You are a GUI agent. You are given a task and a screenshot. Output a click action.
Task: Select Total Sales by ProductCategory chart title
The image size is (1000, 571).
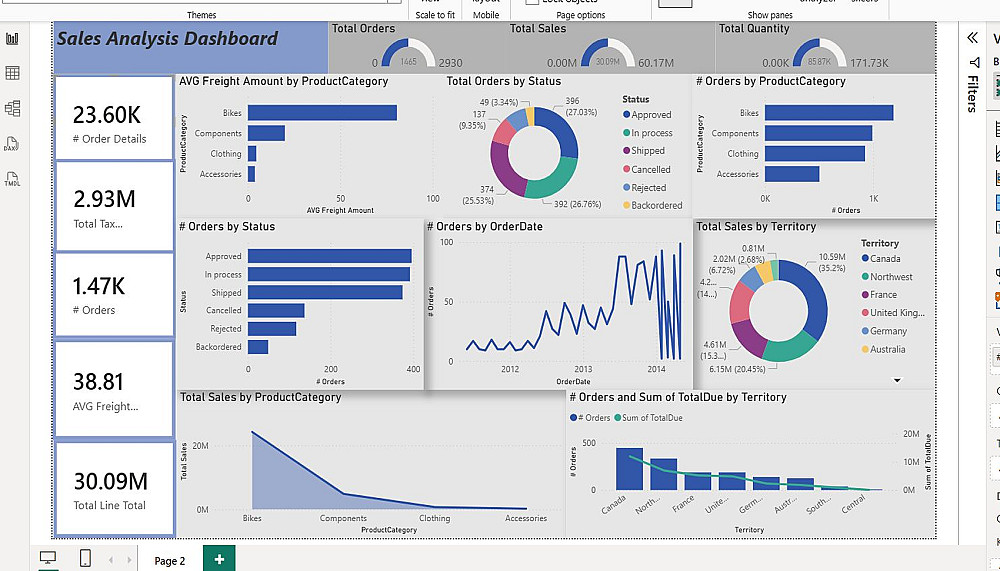pos(260,397)
